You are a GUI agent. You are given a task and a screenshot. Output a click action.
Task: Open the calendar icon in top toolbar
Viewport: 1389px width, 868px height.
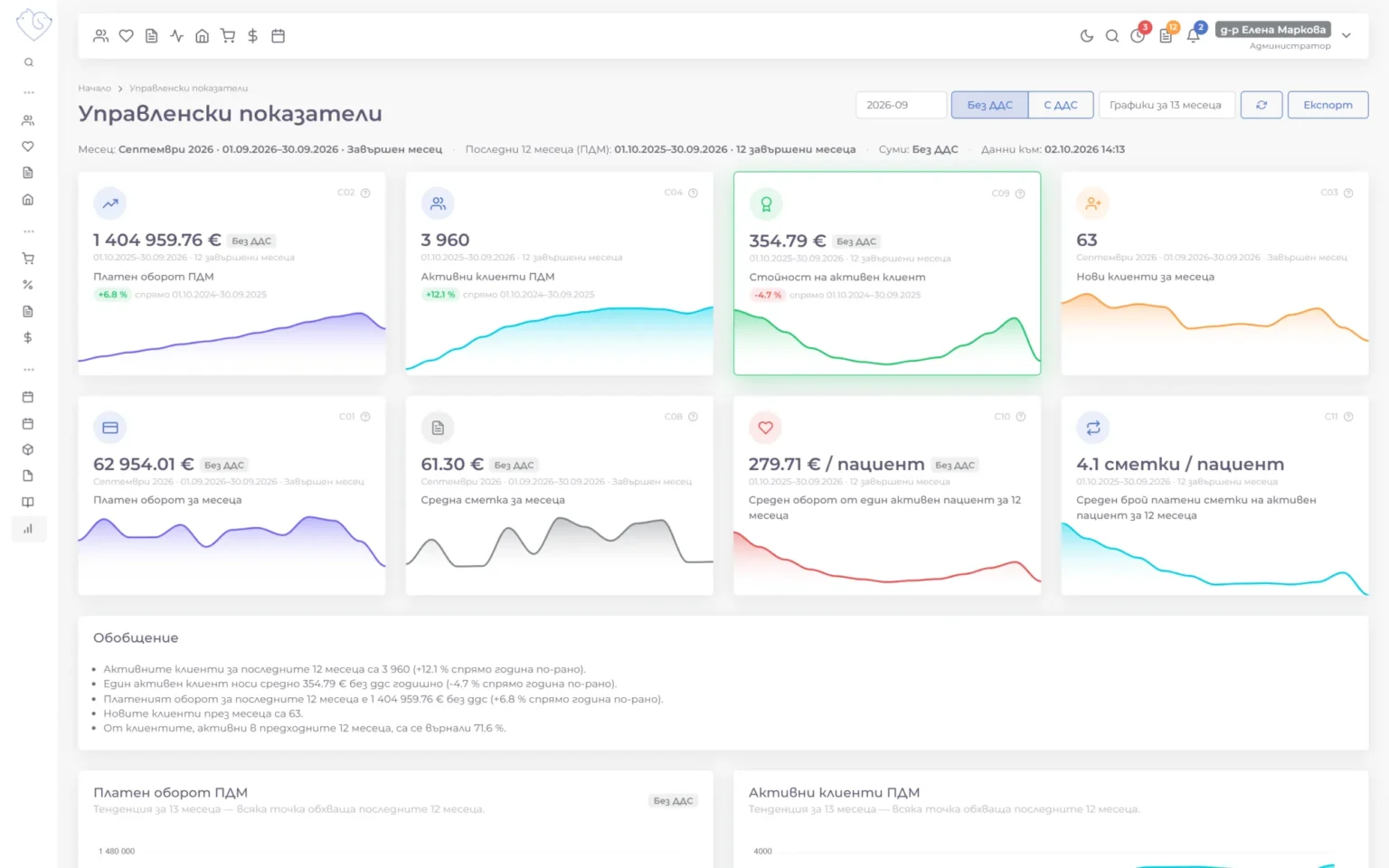pyautogui.click(x=279, y=36)
